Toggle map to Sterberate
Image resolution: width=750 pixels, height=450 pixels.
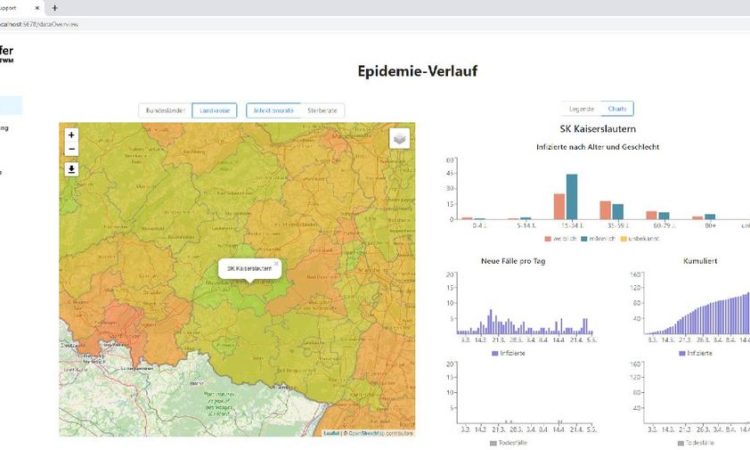point(322,110)
